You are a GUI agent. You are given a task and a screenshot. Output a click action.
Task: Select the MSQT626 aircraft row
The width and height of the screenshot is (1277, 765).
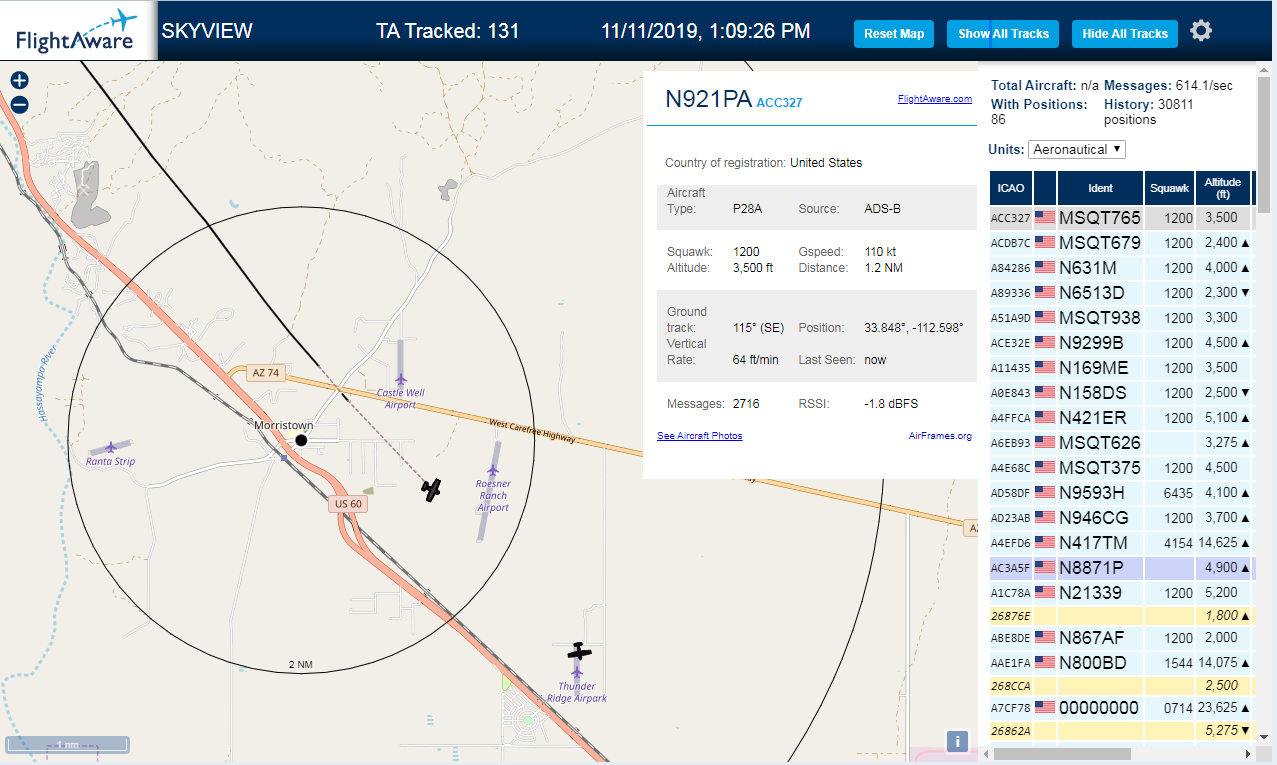click(1120, 443)
